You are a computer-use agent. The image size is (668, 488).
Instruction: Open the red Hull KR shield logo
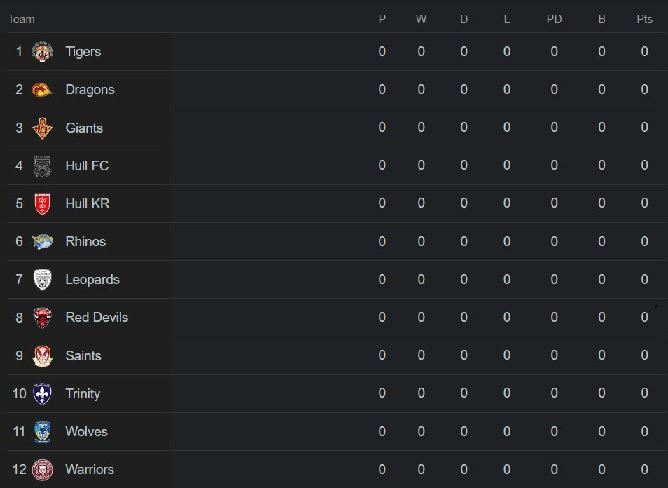click(43, 204)
